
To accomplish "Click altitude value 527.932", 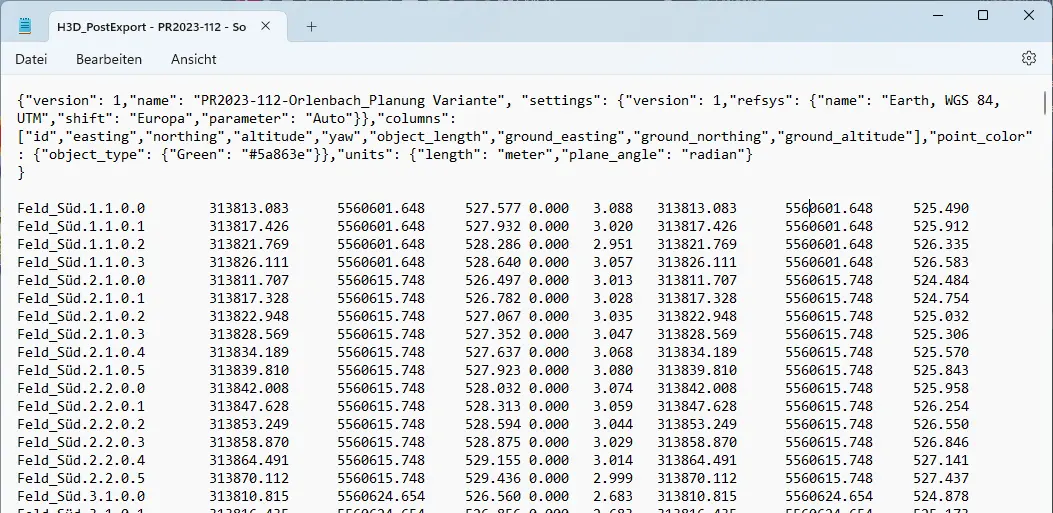I will pos(493,226).
